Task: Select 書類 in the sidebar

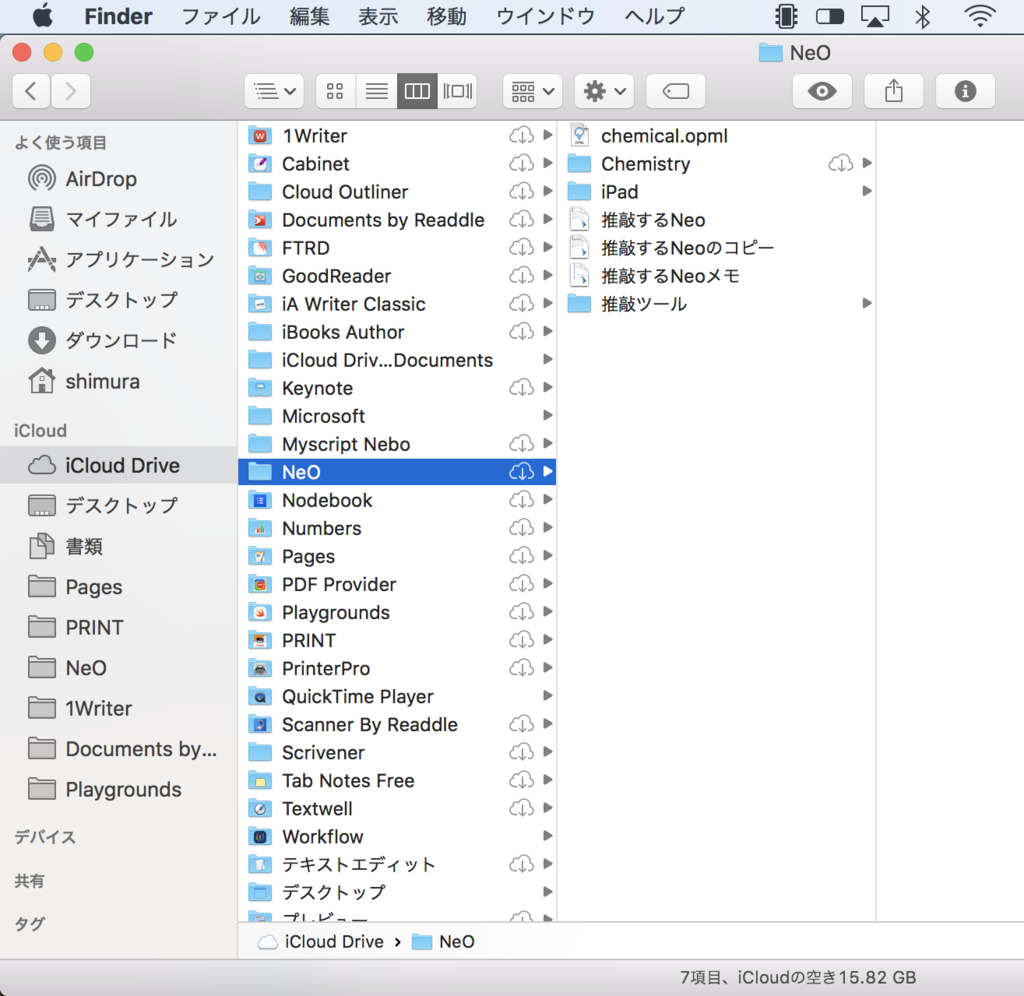Action: click(x=118, y=546)
